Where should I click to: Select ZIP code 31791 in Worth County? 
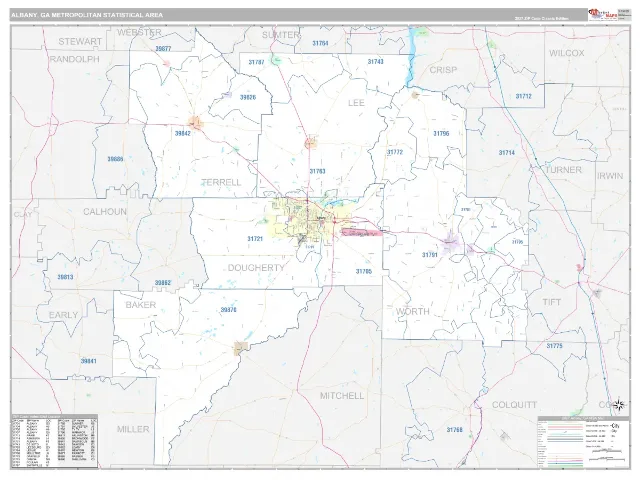click(x=430, y=255)
